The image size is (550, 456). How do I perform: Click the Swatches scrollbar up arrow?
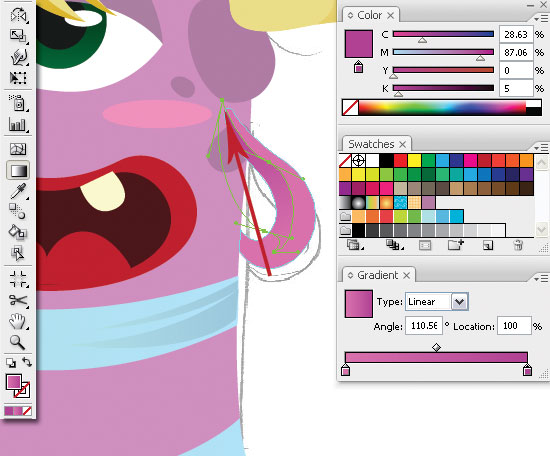[542, 162]
